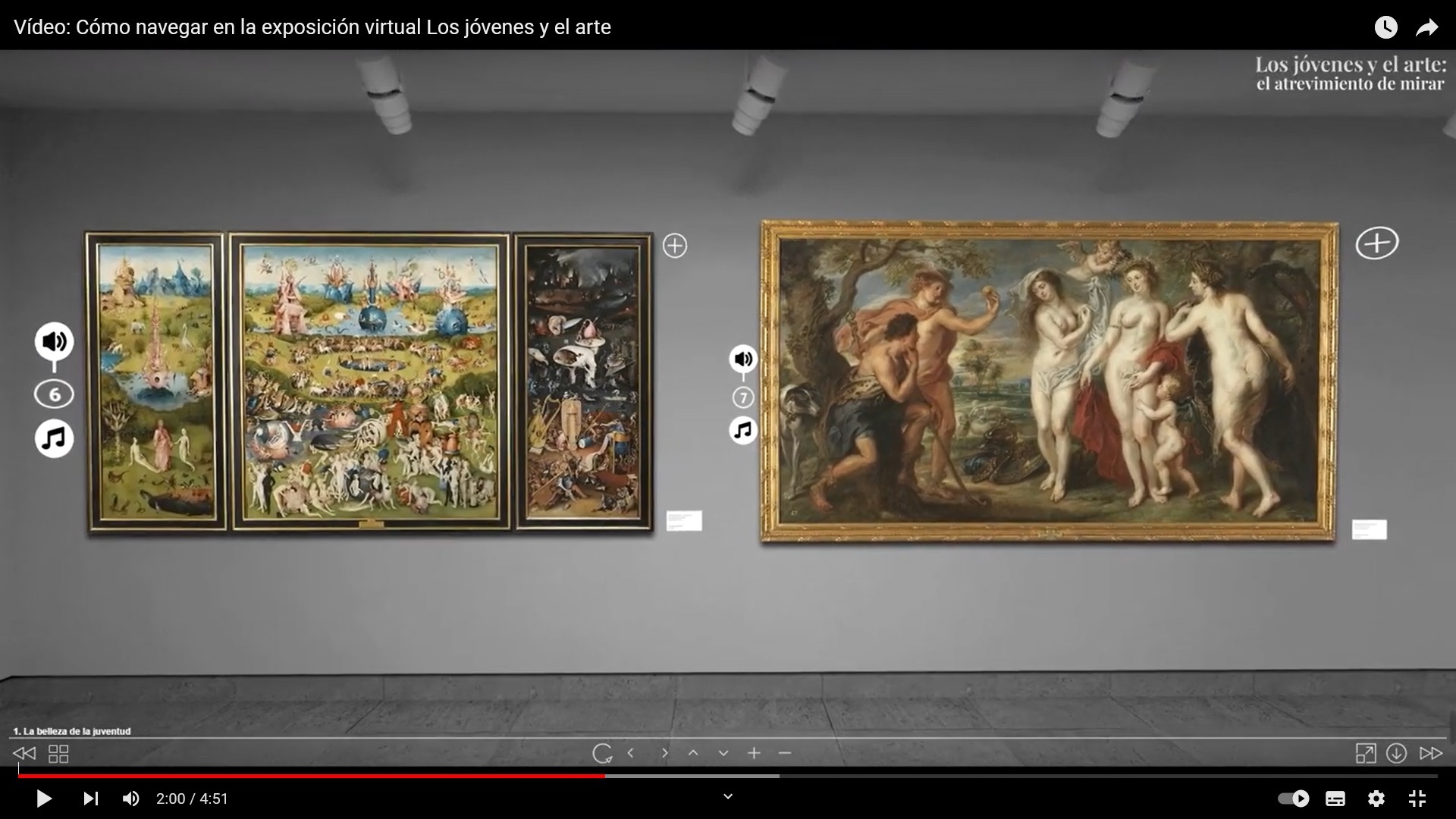Viewport: 1456px width, 819px height.
Task: Toggle autoplay switch
Action: 1294,799
